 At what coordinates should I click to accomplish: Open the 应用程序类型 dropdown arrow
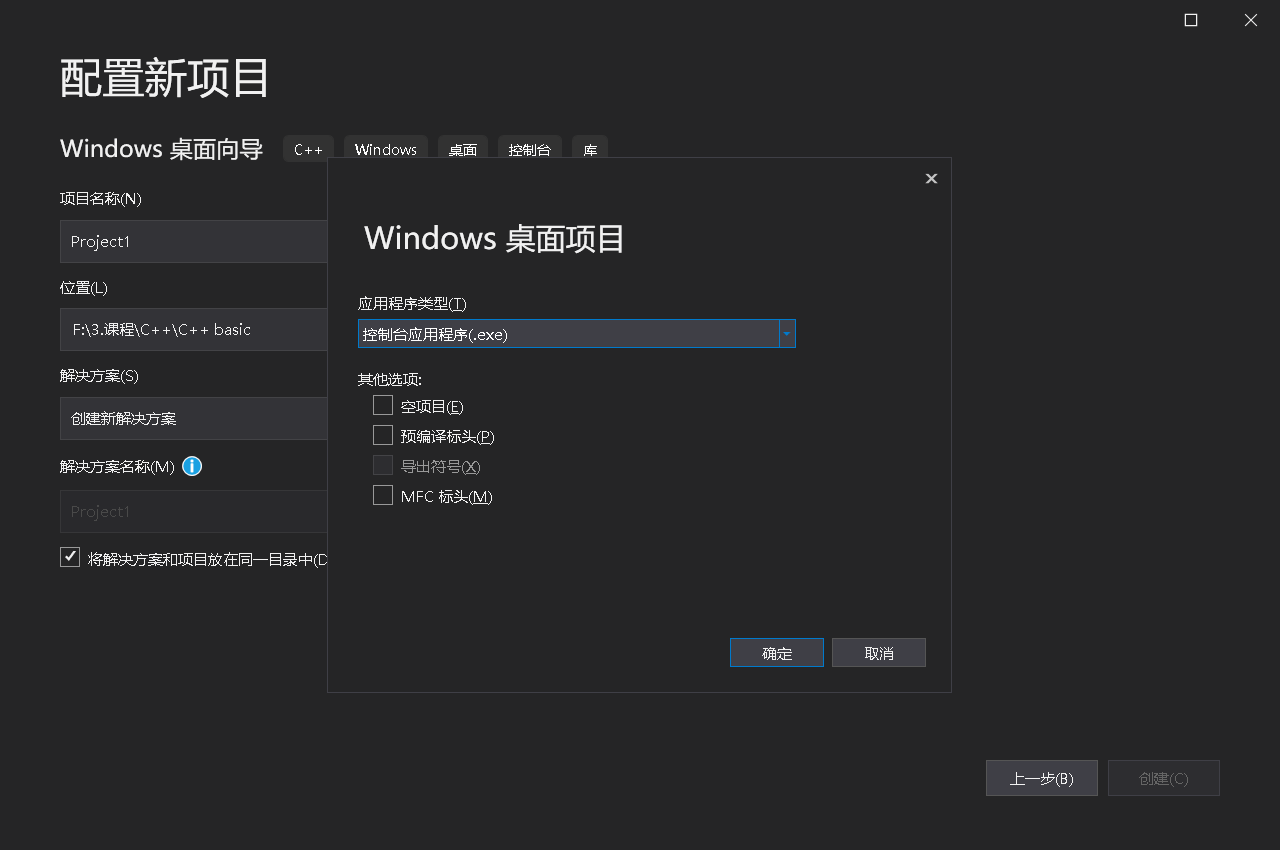[x=787, y=334]
